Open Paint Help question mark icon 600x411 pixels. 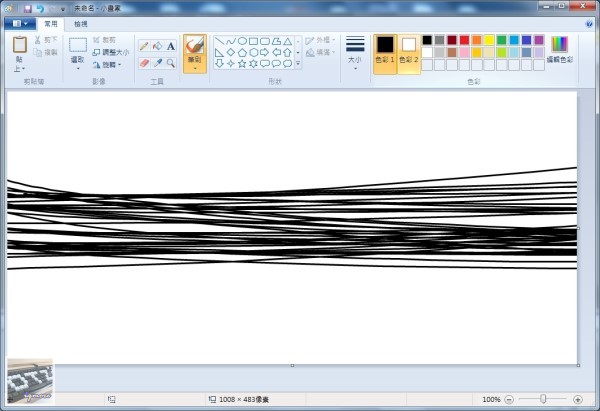pyautogui.click(x=589, y=24)
